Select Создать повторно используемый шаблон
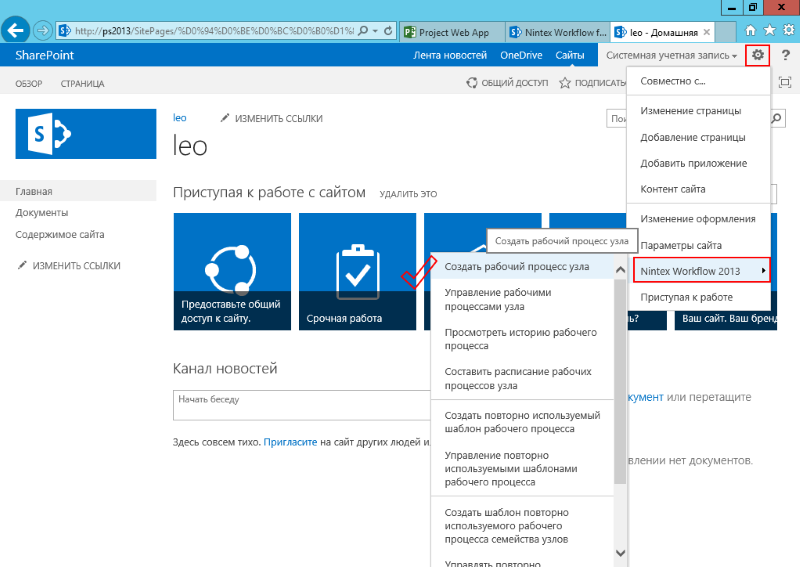 522,422
